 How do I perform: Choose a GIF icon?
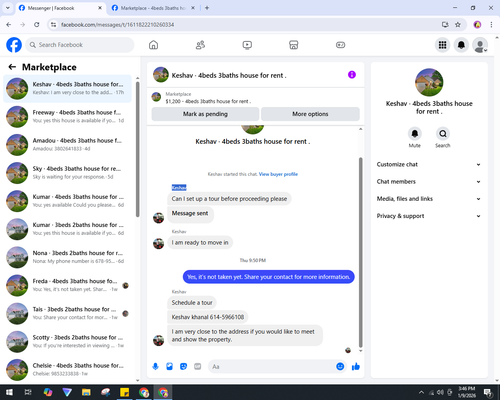[x=198, y=367]
